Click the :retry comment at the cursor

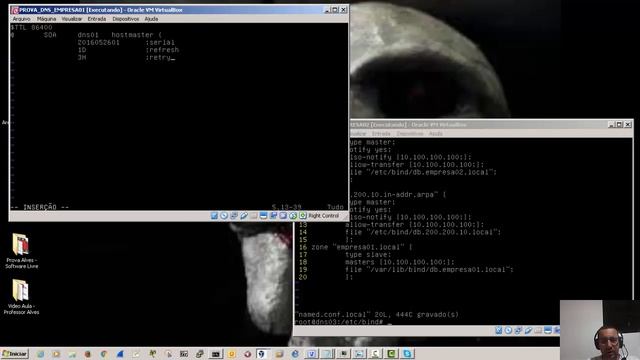pyautogui.click(x=159, y=58)
